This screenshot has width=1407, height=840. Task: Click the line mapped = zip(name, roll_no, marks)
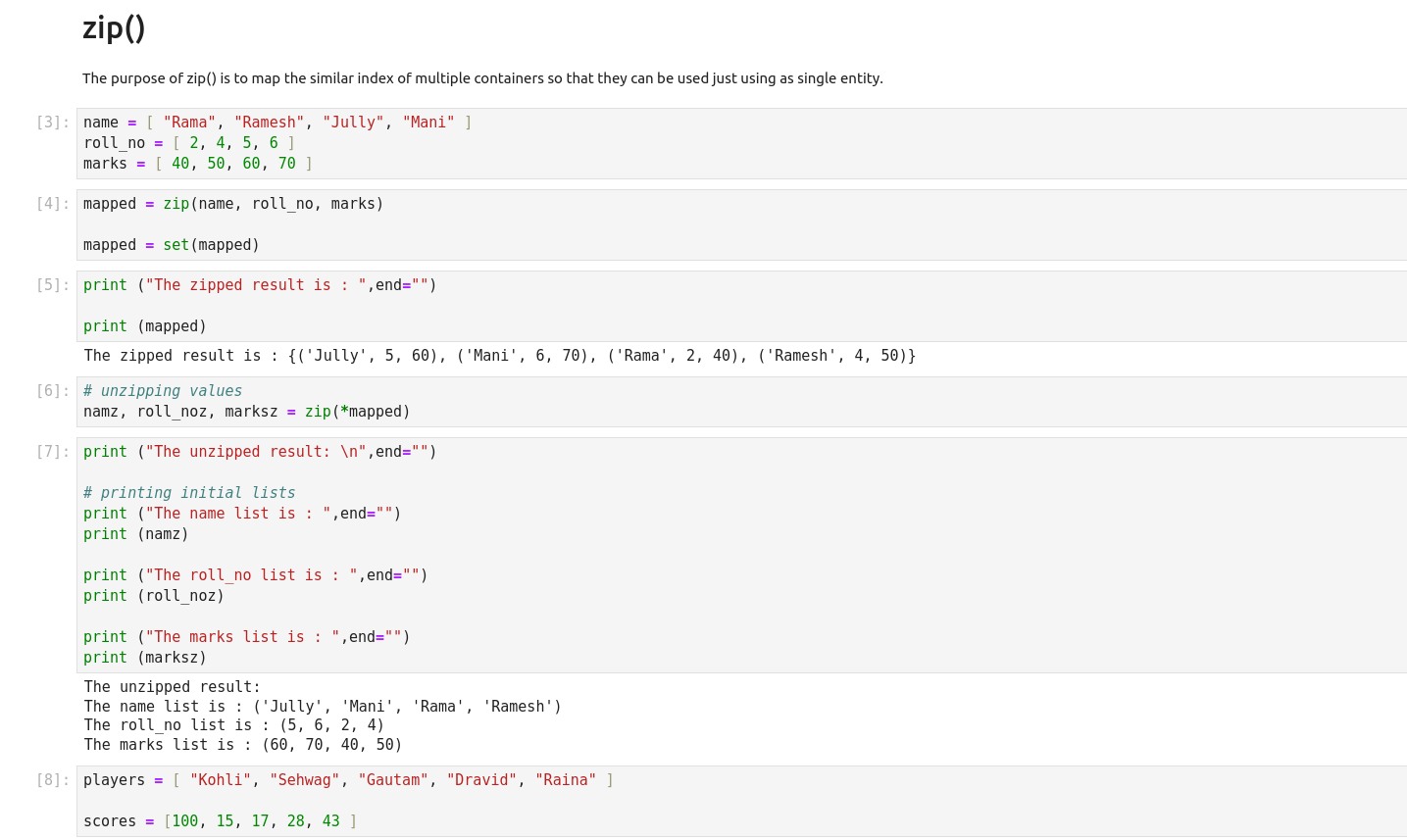click(233, 204)
